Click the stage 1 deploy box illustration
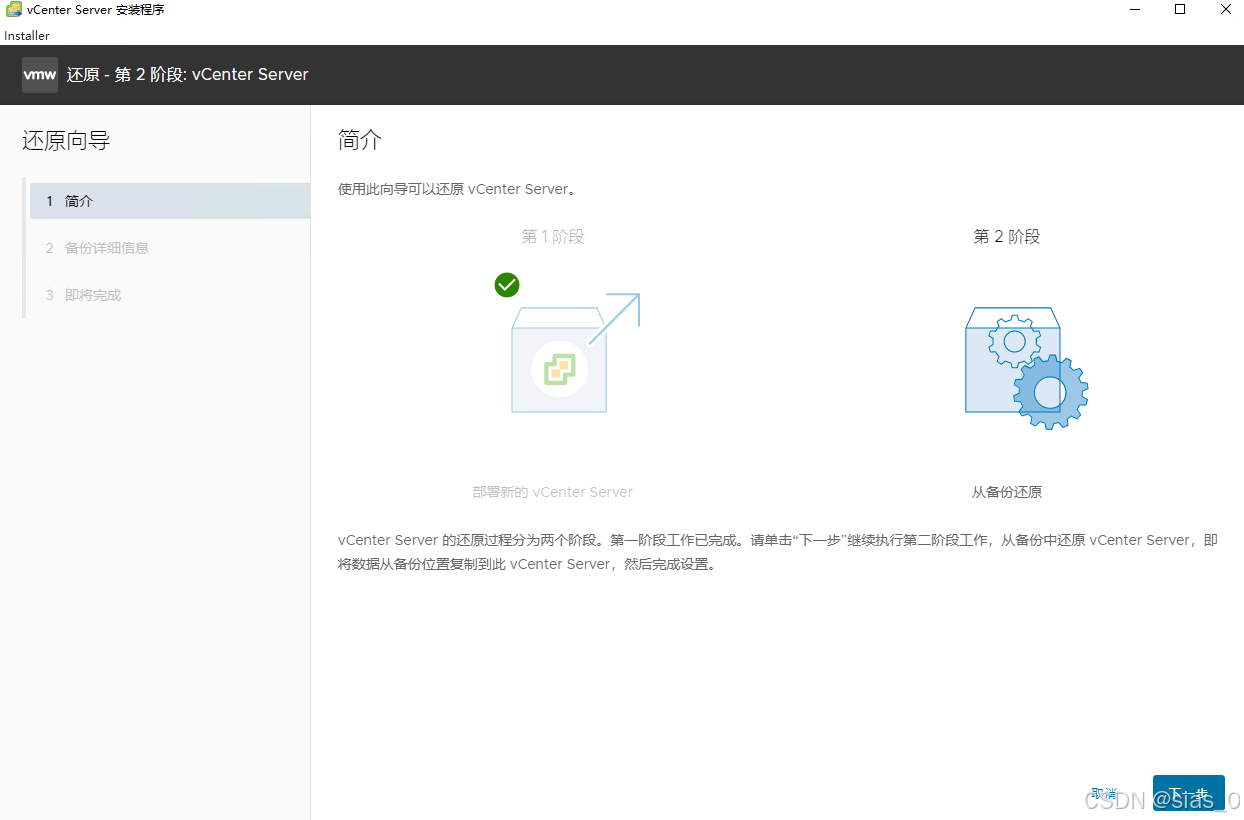The height and width of the screenshot is (820, 1244). coord(575,353)
